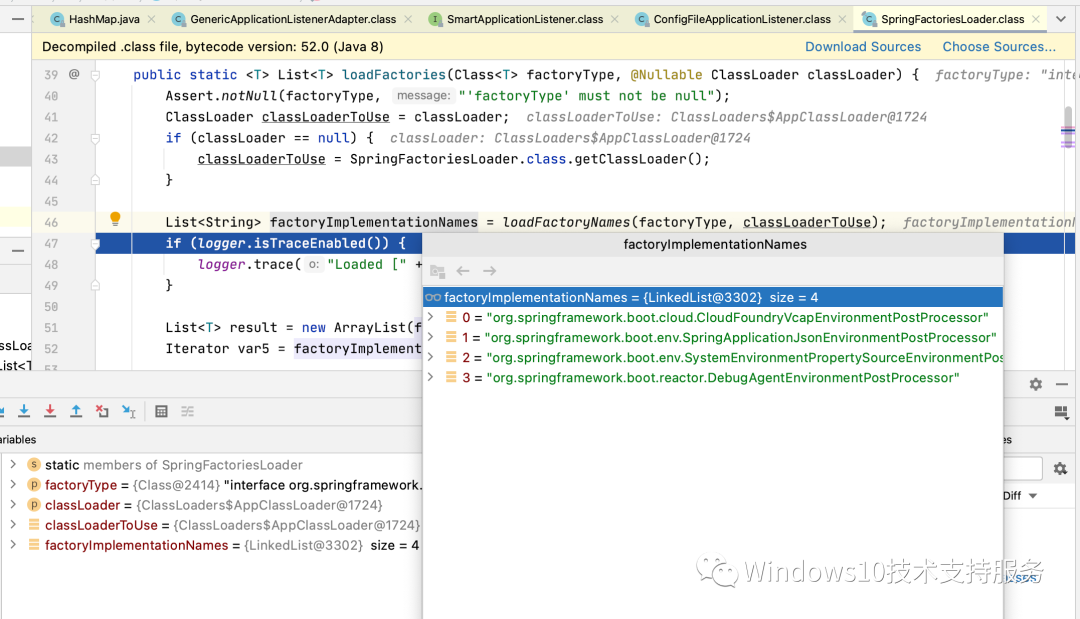
Task: Open Evaluate Expression calculator icon
Action: (x=161, y=412)
